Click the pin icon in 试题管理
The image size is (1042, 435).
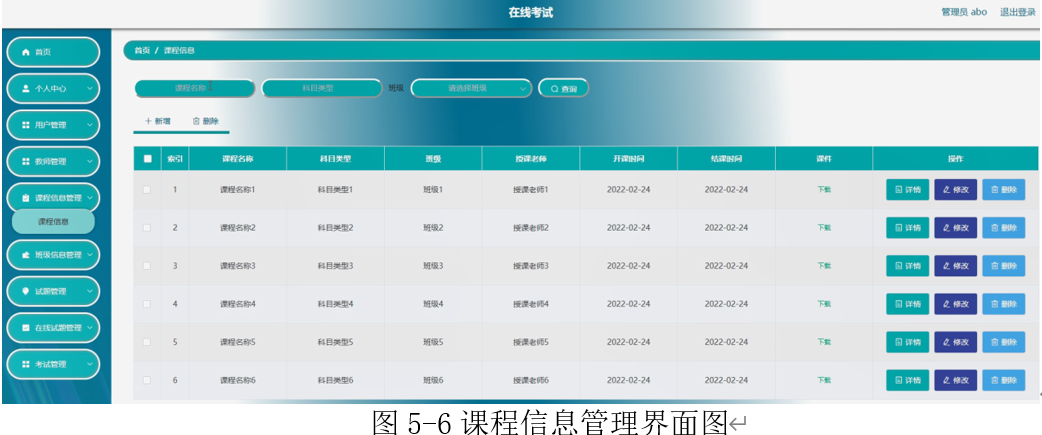[26, 291]
